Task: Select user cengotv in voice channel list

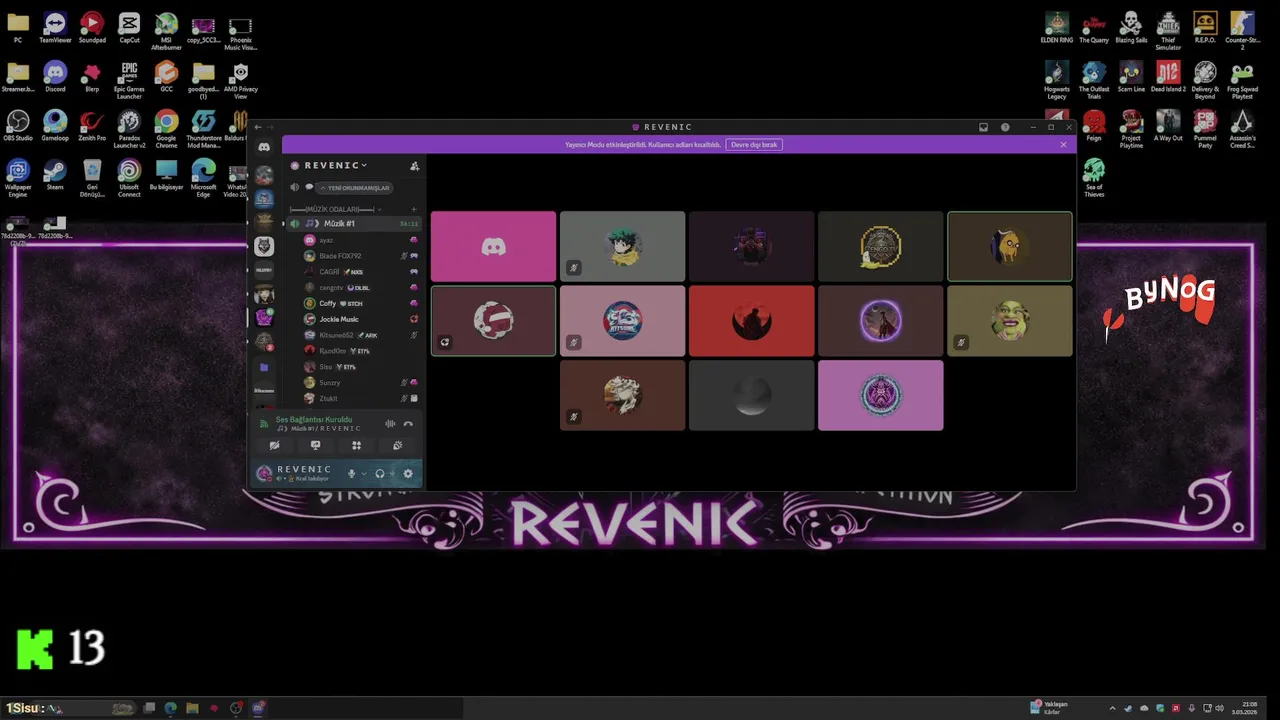Action: 360,288
